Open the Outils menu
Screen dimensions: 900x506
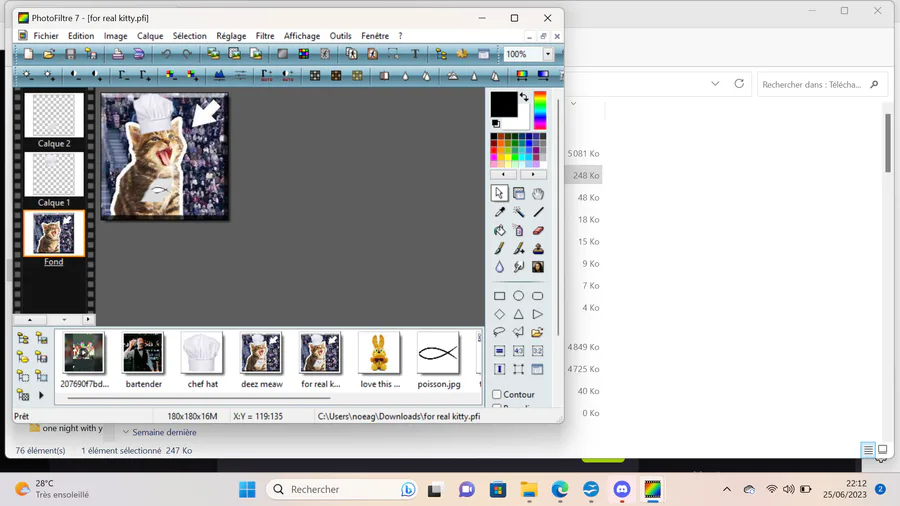pos(340,36)
